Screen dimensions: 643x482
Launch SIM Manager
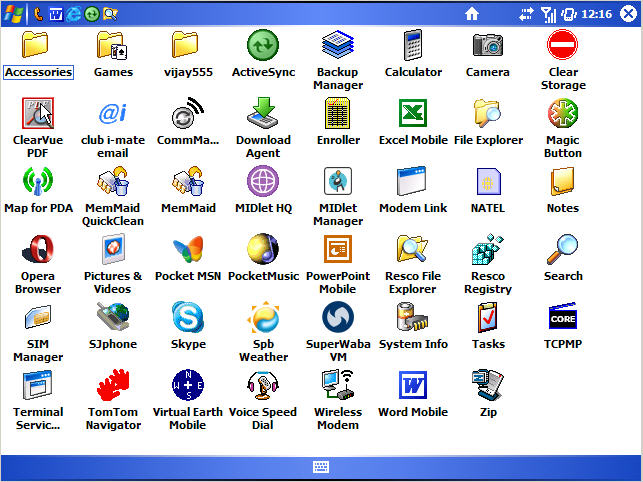tap(38, 332)
